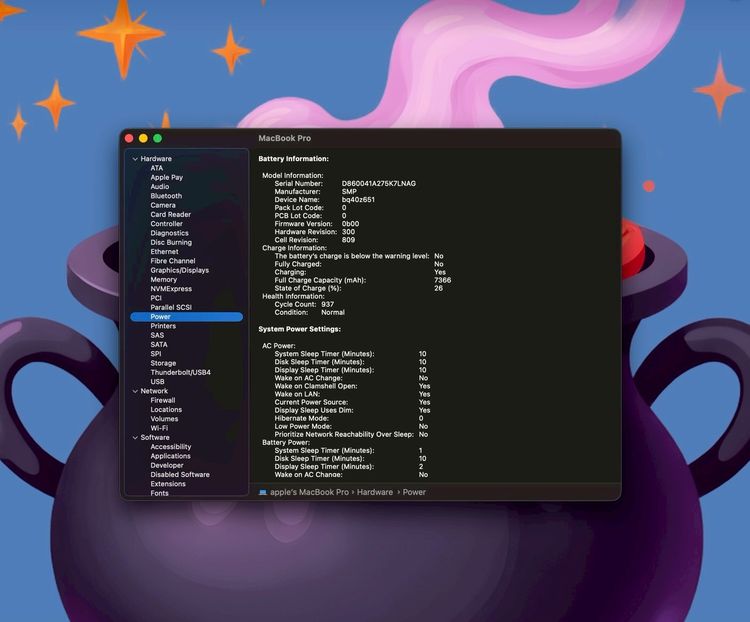
Task: Collapse the Network section chevron
Action: 135,391
